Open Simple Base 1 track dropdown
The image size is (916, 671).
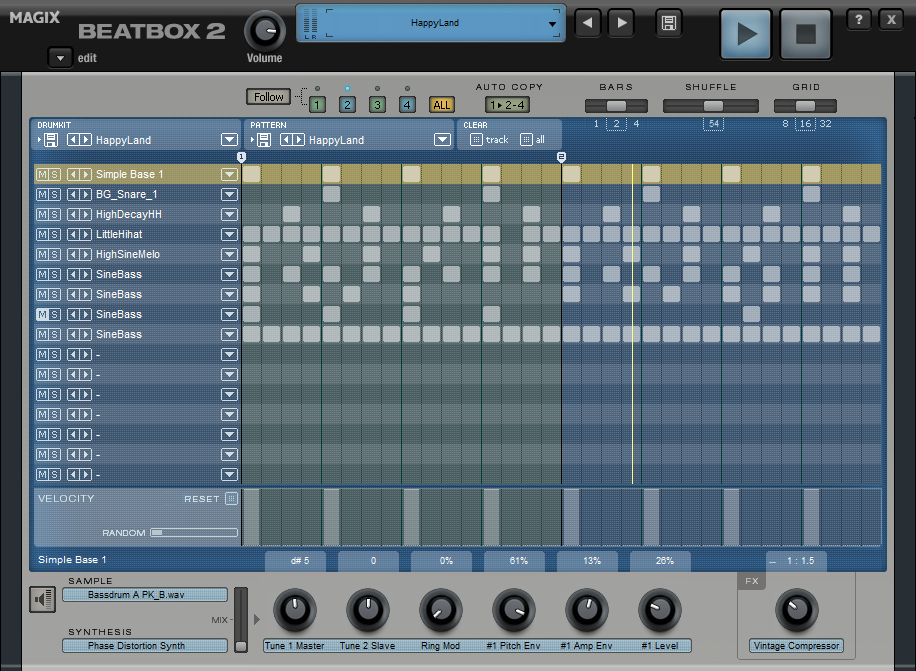point(229,175)
